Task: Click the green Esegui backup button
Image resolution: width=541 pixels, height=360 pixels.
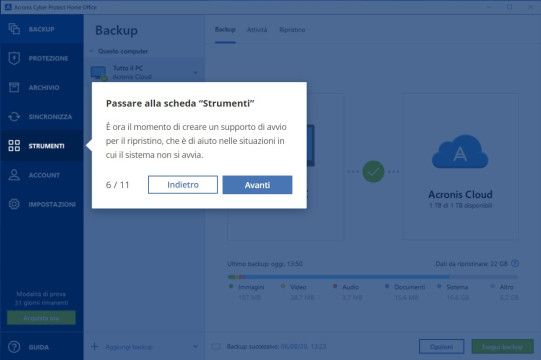Action: (502, 347)
